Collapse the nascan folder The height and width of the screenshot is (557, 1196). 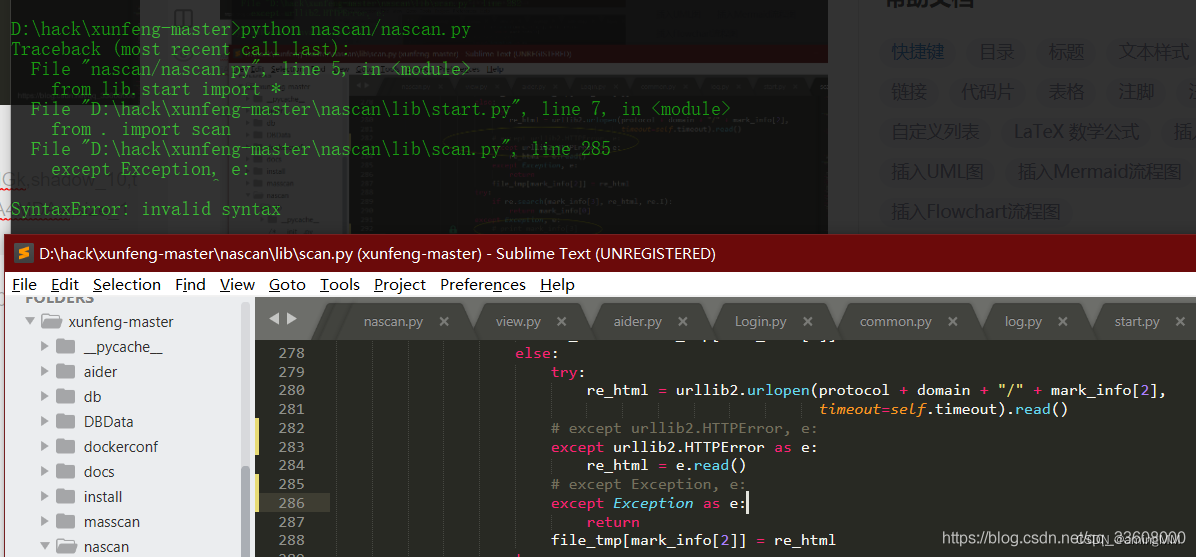(45, 546)
